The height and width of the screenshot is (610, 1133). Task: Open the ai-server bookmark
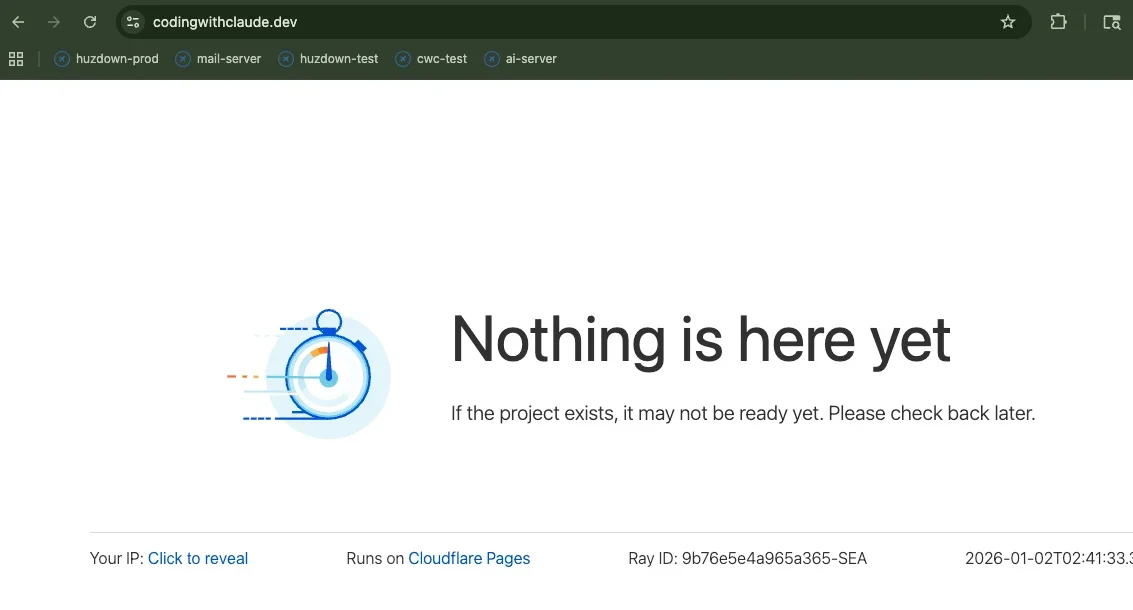tap(521, 59)
